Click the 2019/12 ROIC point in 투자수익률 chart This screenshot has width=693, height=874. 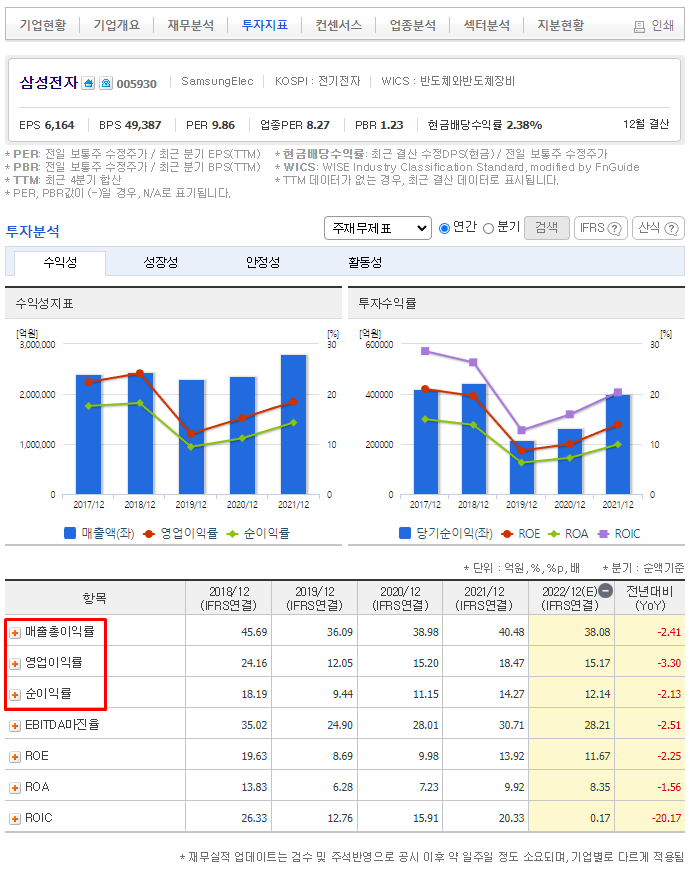(x=521, y=430)
